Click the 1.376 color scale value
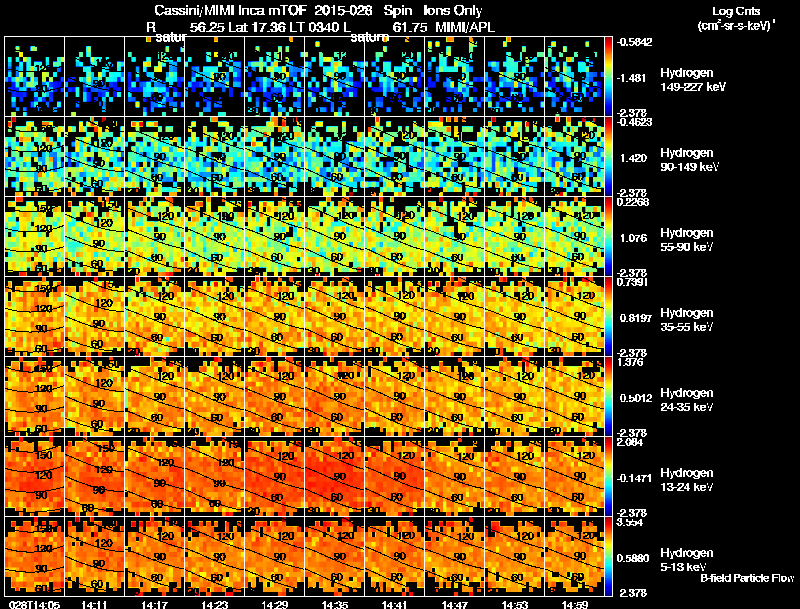800x609 pixels. coord(630,362)
